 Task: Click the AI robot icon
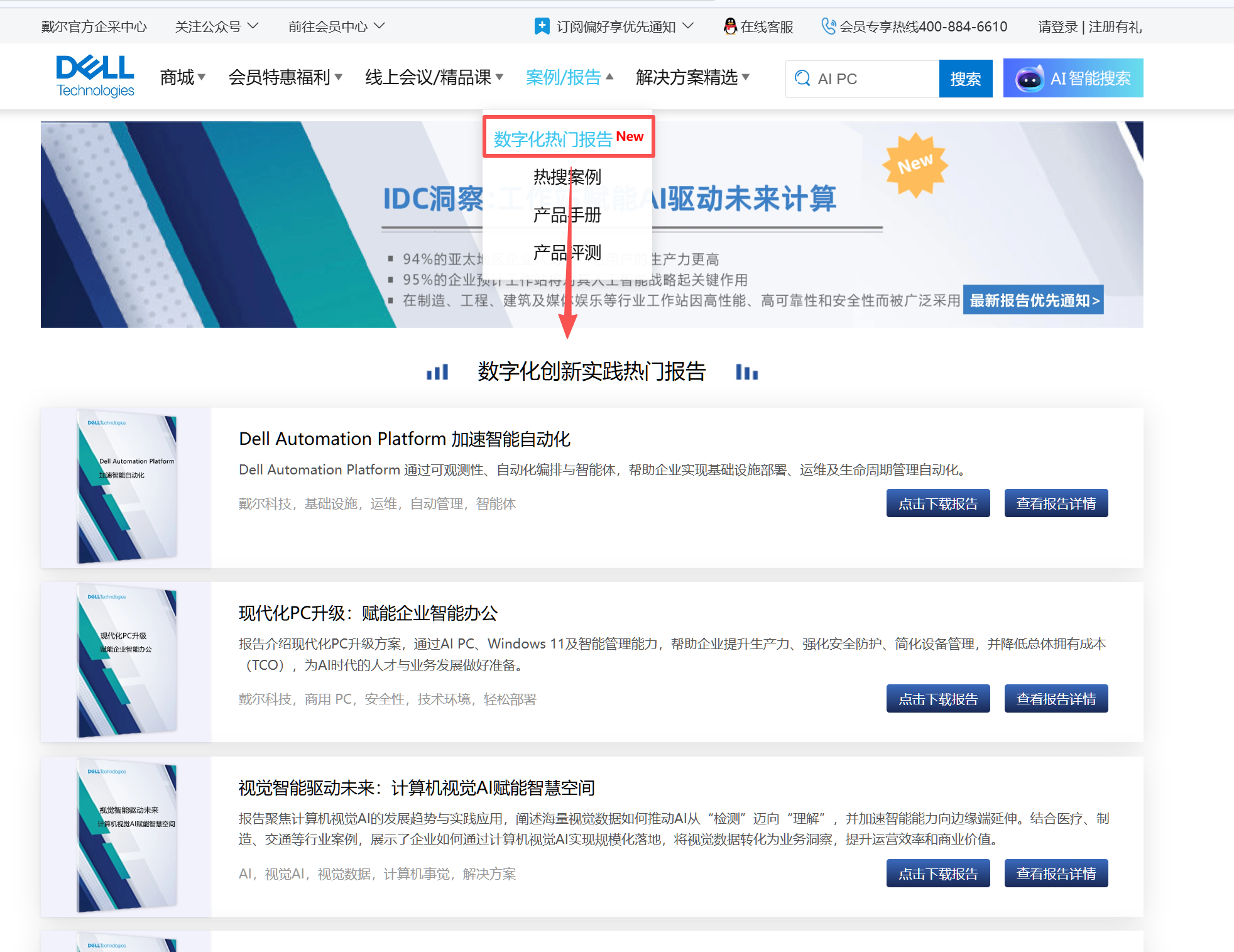tap(1030, 79)
